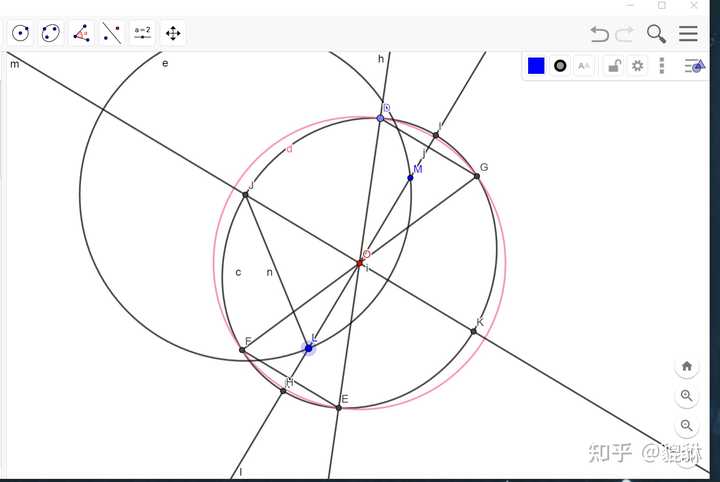
Task: Click point I near label I
Action: (x=436, y=135)
